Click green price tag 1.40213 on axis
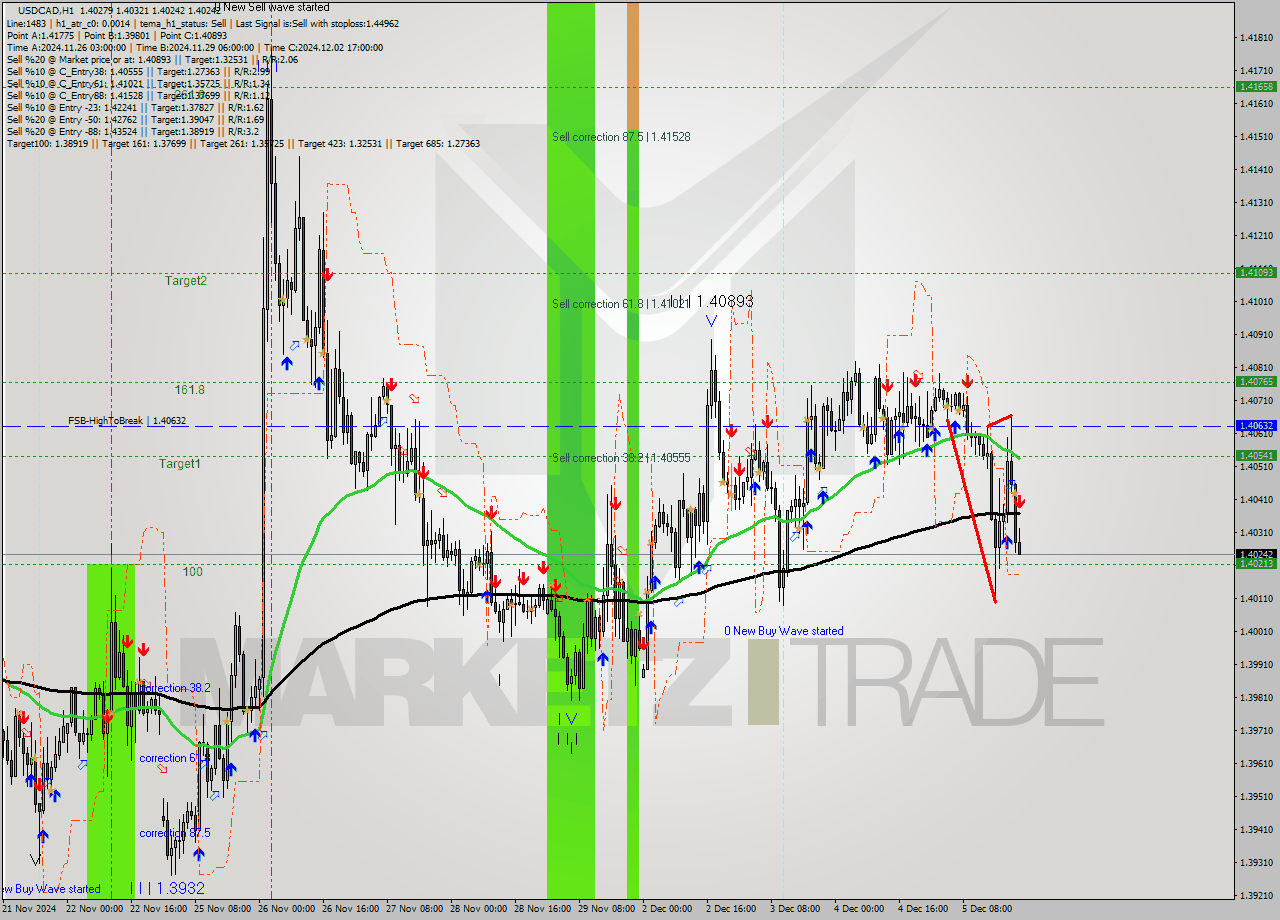The height and width of the screenshot is (920, 1280). click(1256, 563)
